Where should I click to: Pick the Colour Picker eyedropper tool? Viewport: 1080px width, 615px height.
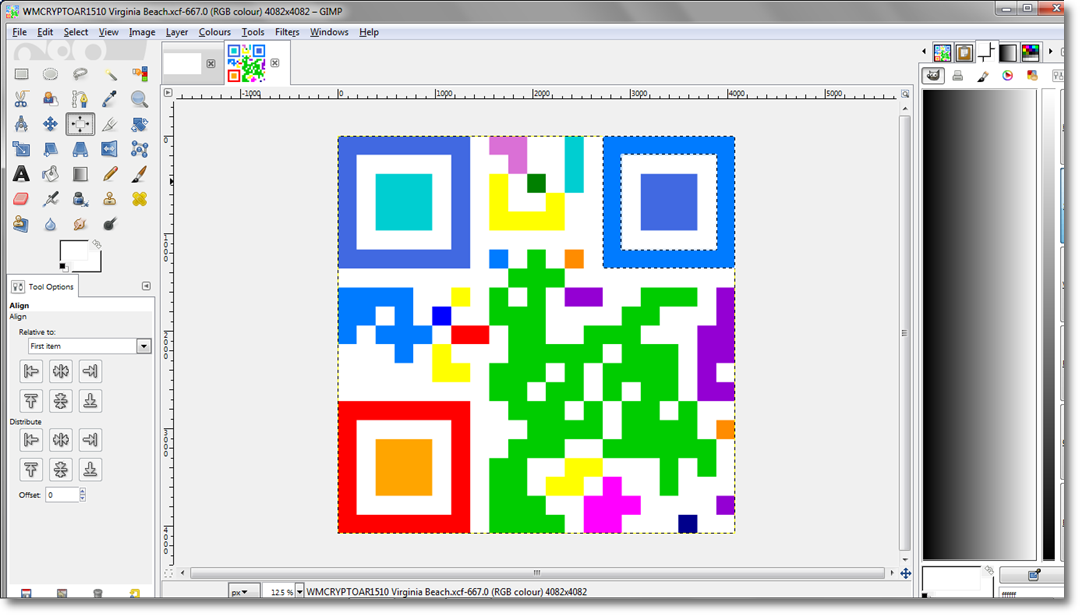click(x=110, y=99)
